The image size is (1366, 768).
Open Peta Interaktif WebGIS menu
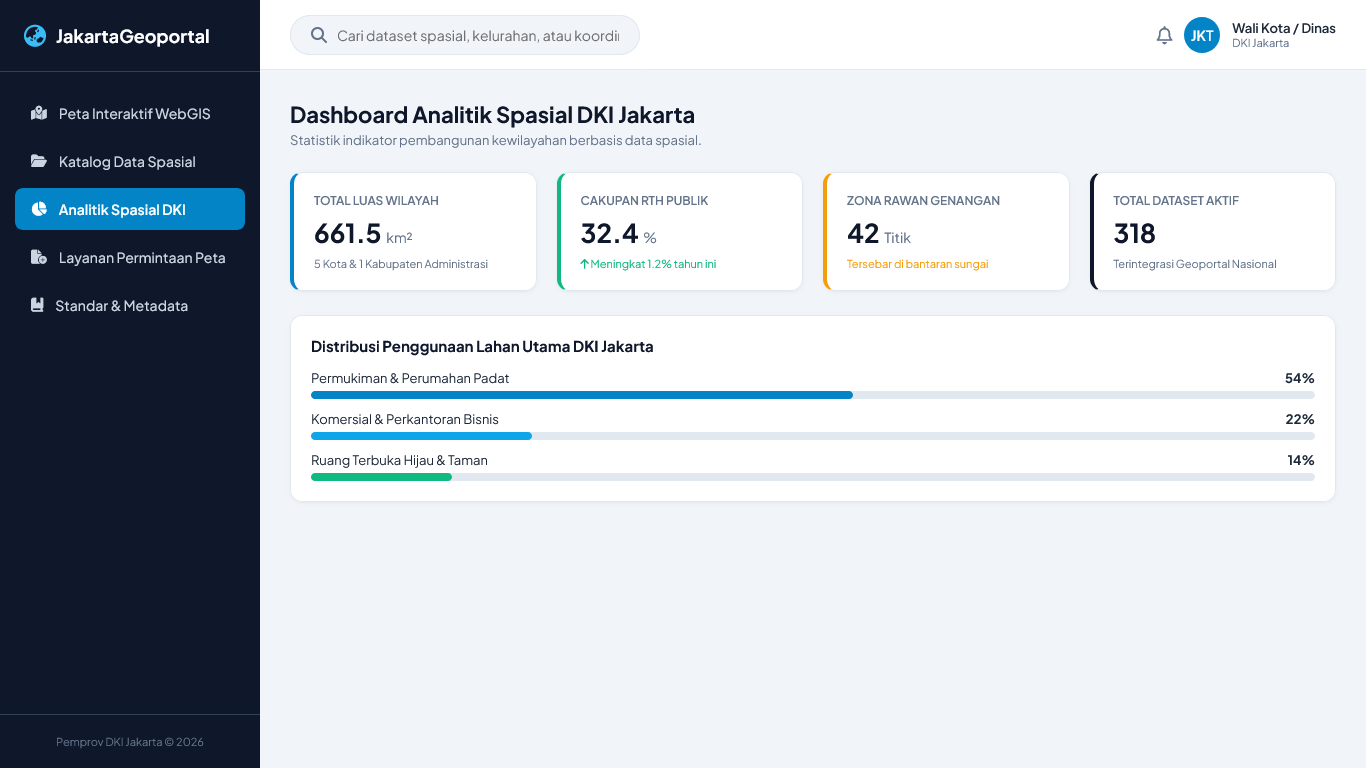[x=130, y=113]
